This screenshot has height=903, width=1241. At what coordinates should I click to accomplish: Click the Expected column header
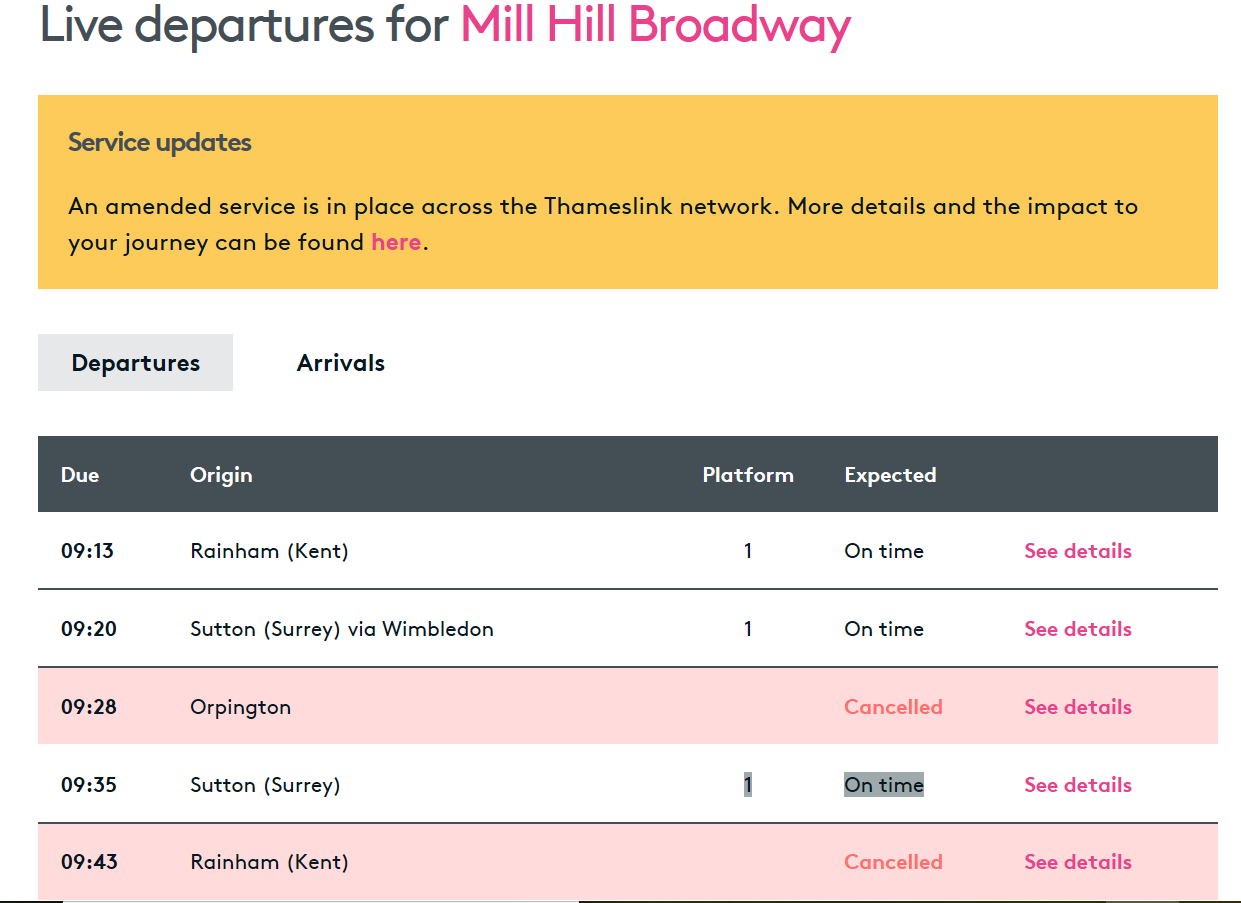890,475
